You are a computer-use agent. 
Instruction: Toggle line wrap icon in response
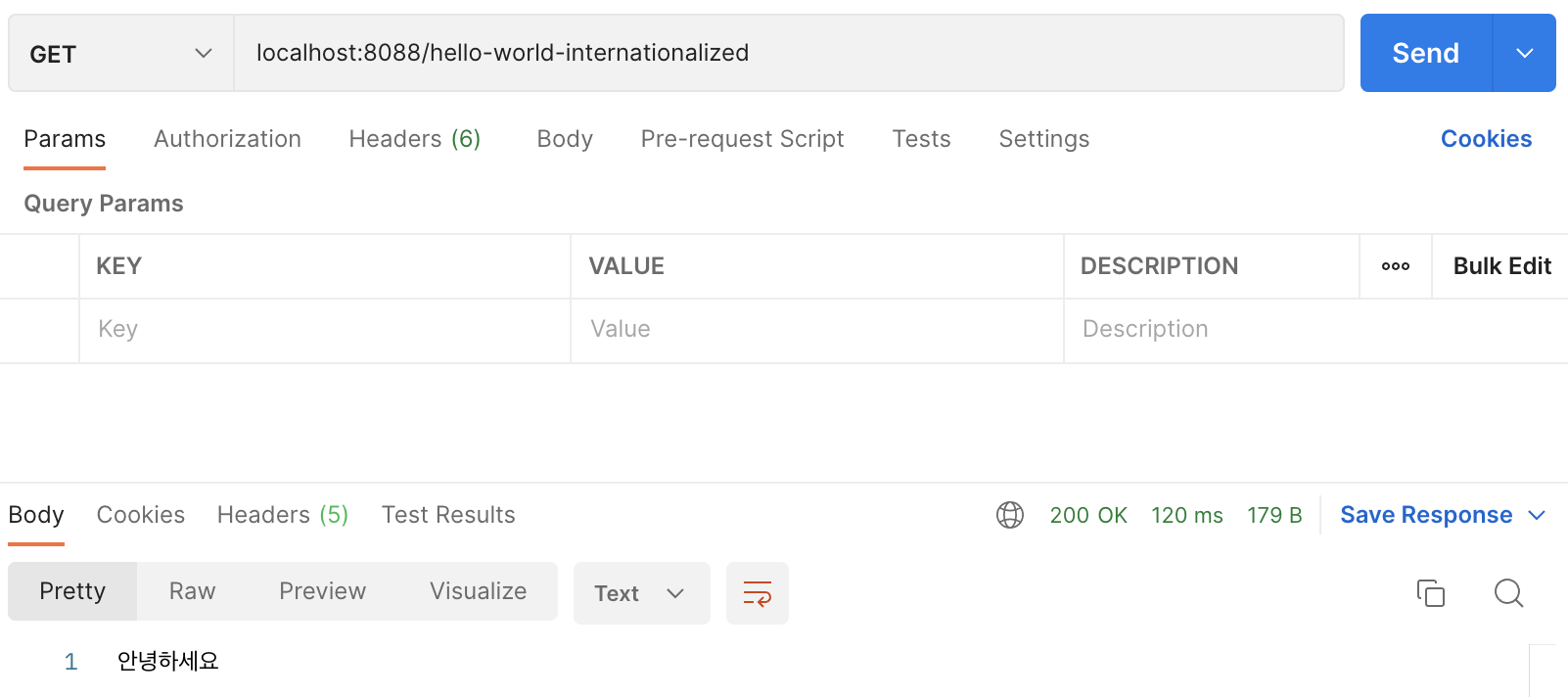(x=758, y=593)
